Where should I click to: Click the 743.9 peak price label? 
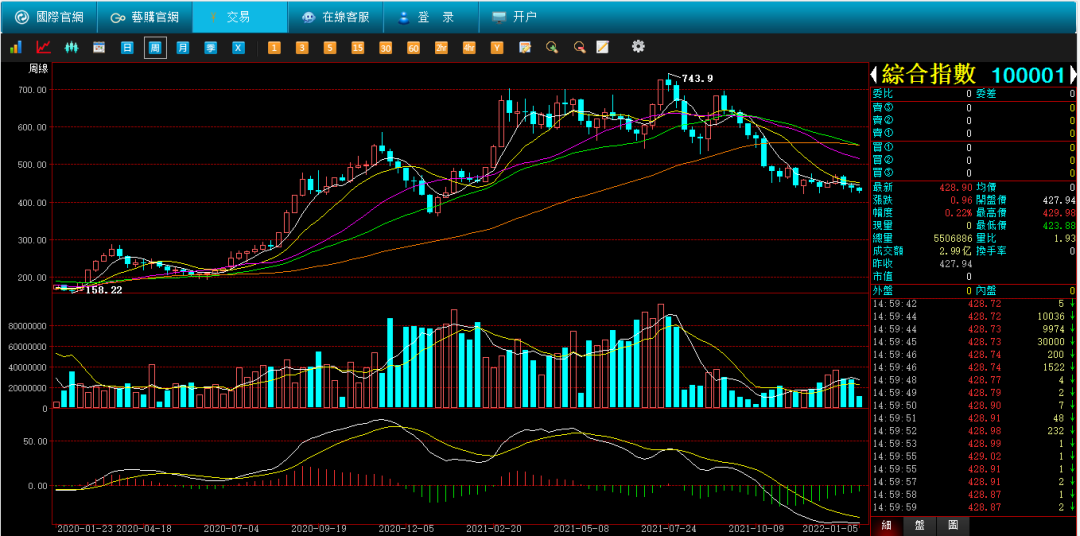pos(698,79)
